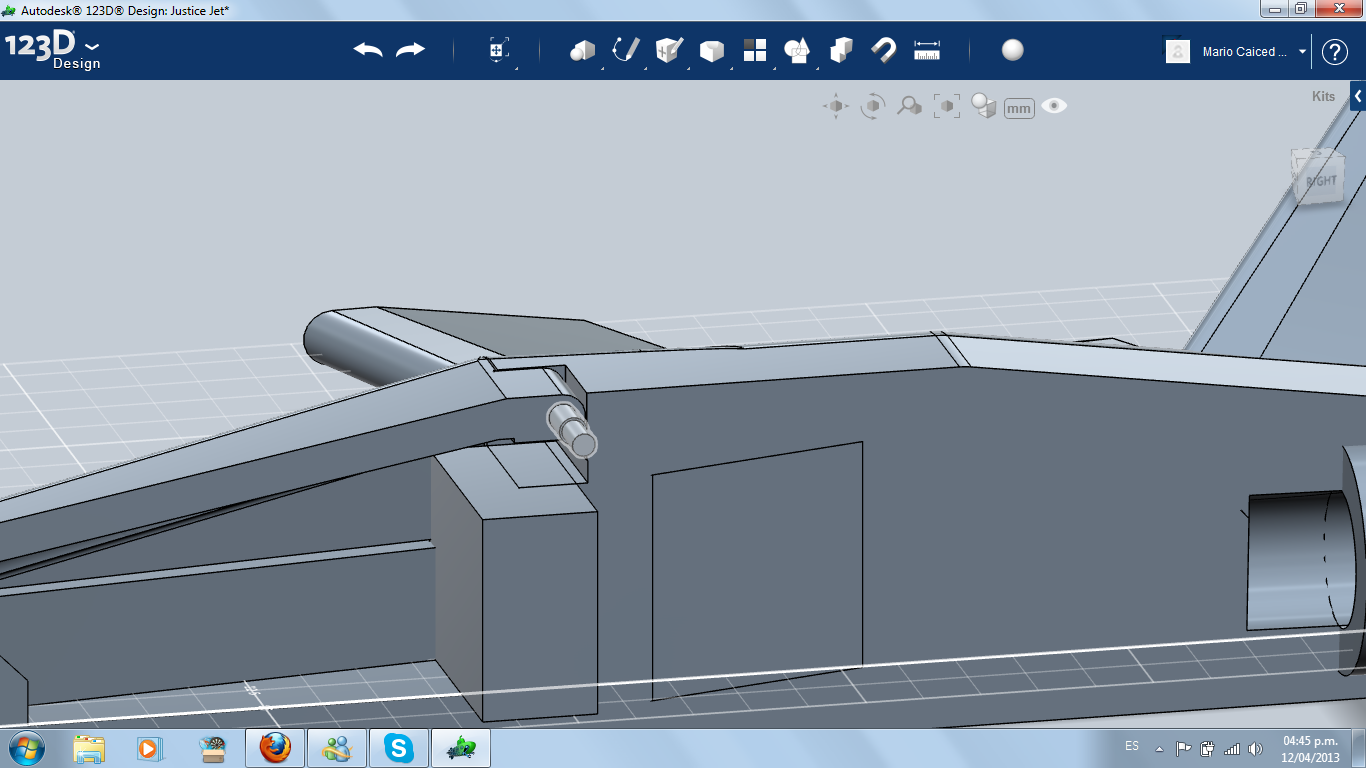Image resolution: width=1366 pixels, height=768 pixels.
Task: Open the network signal tray icon
Action: [x=1232, y=748]
